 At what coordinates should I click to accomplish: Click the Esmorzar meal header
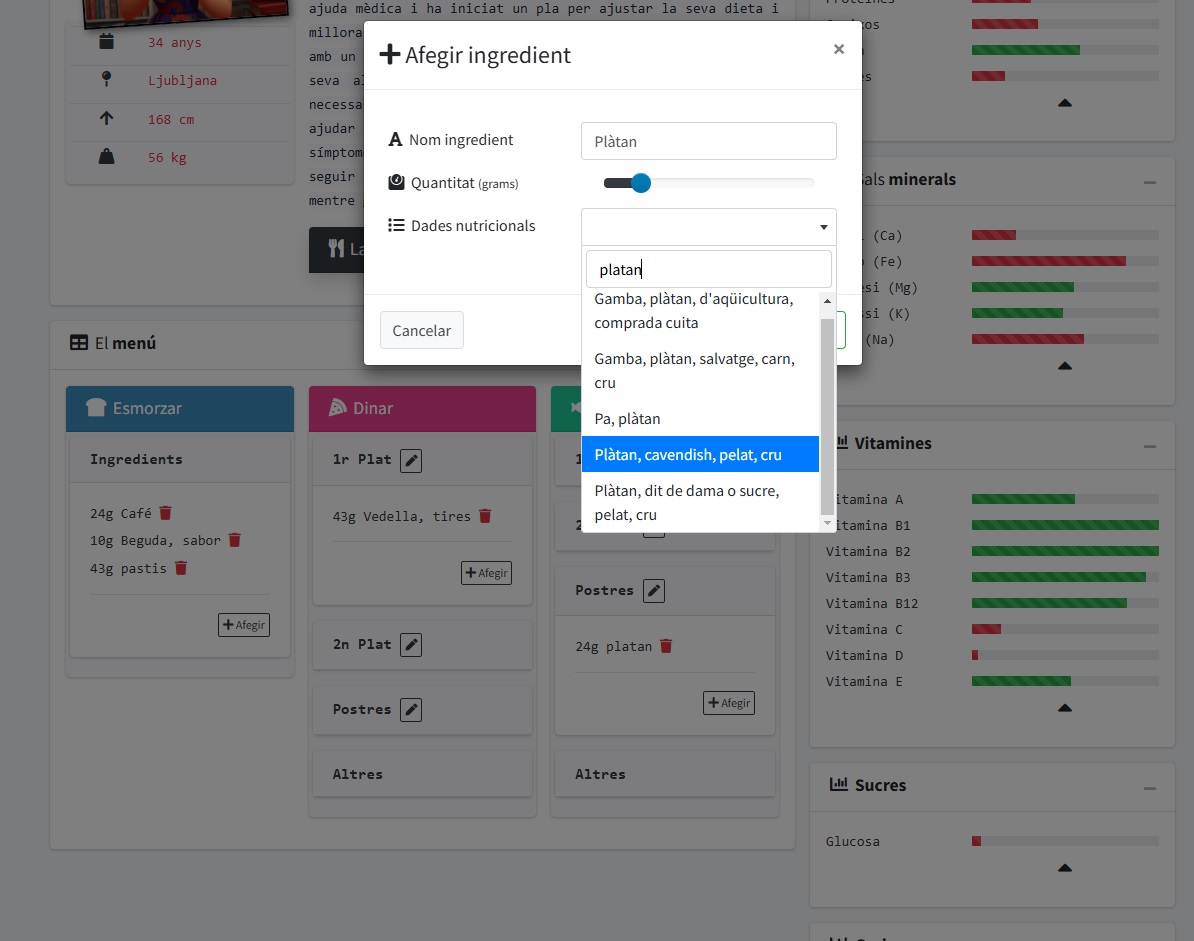[x=180, y=409]
